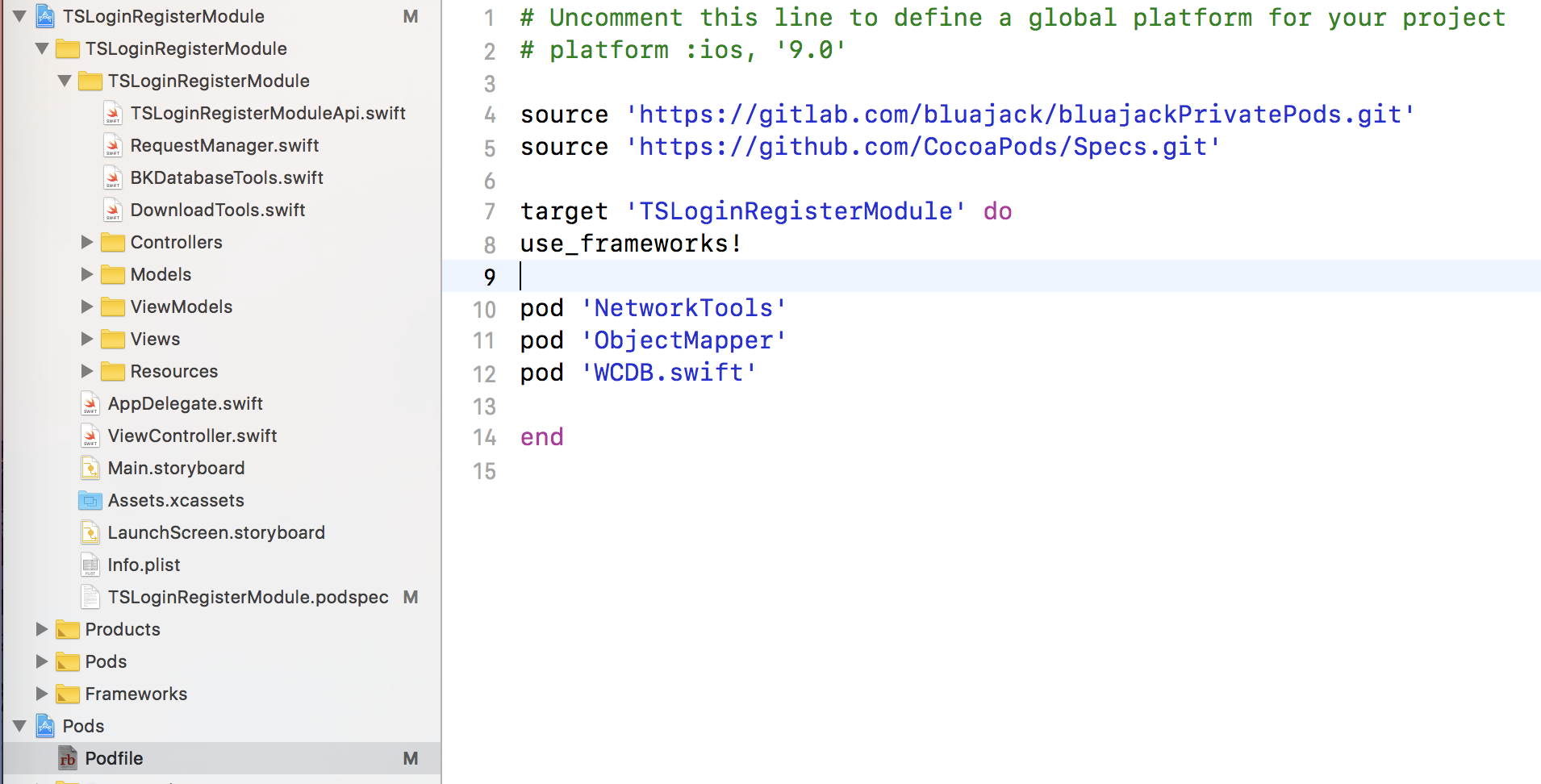Viewport: 1541px width, 784px height.
Task: Expand the Products group
Action: click(x=42, y=629)
